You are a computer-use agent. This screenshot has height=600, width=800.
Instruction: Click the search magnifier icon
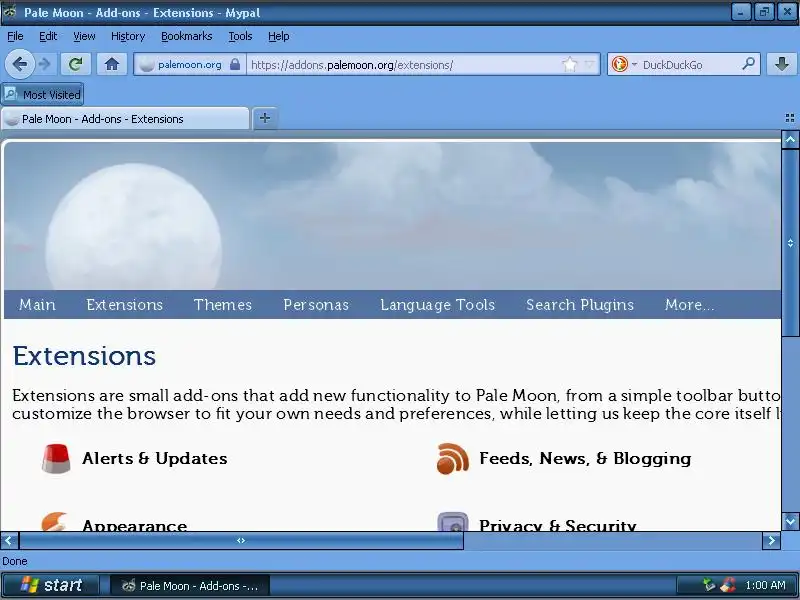tap(748, 64)
